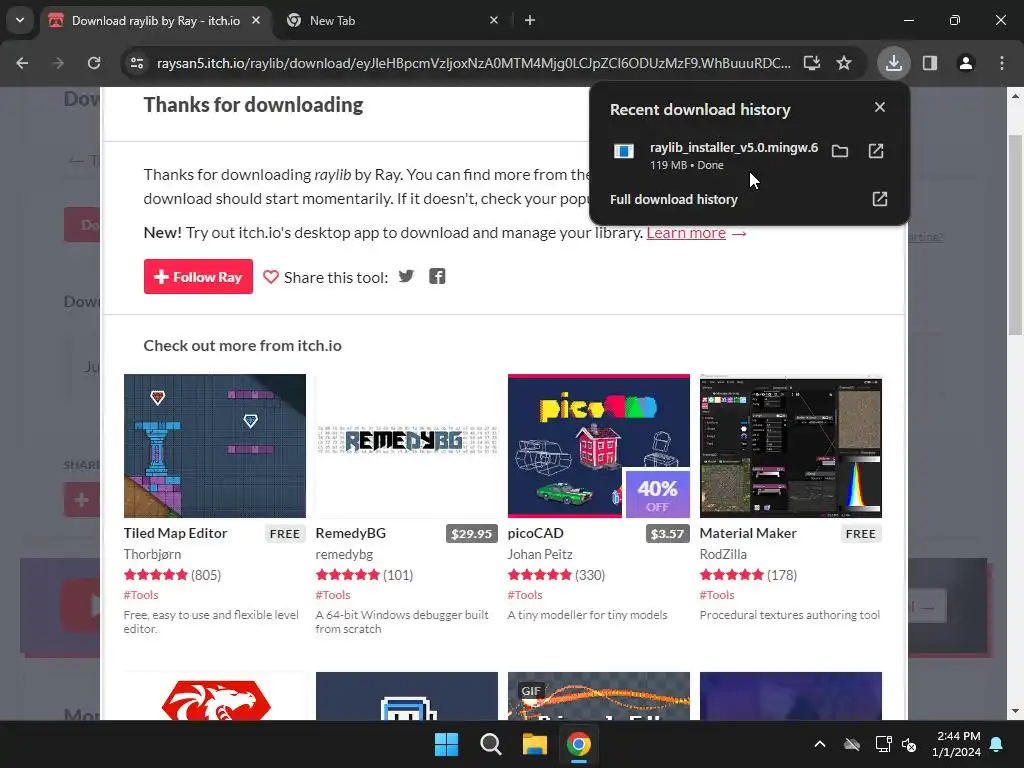The width and height of the screenshot is (1024, 768).
Task: Click the $3.57 price badge
Action: tap(667, 534)
